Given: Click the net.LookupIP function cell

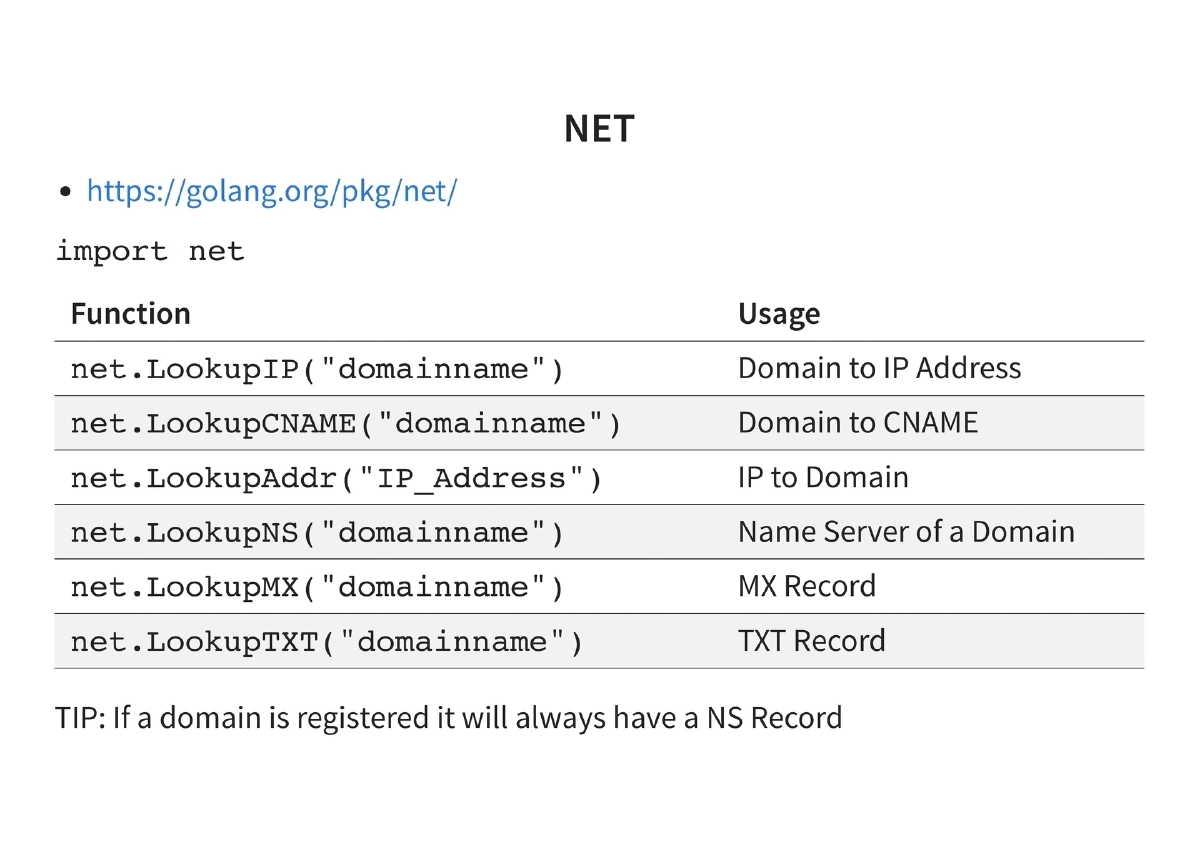Looking at the screenshot, I should (x=317, y=369).
